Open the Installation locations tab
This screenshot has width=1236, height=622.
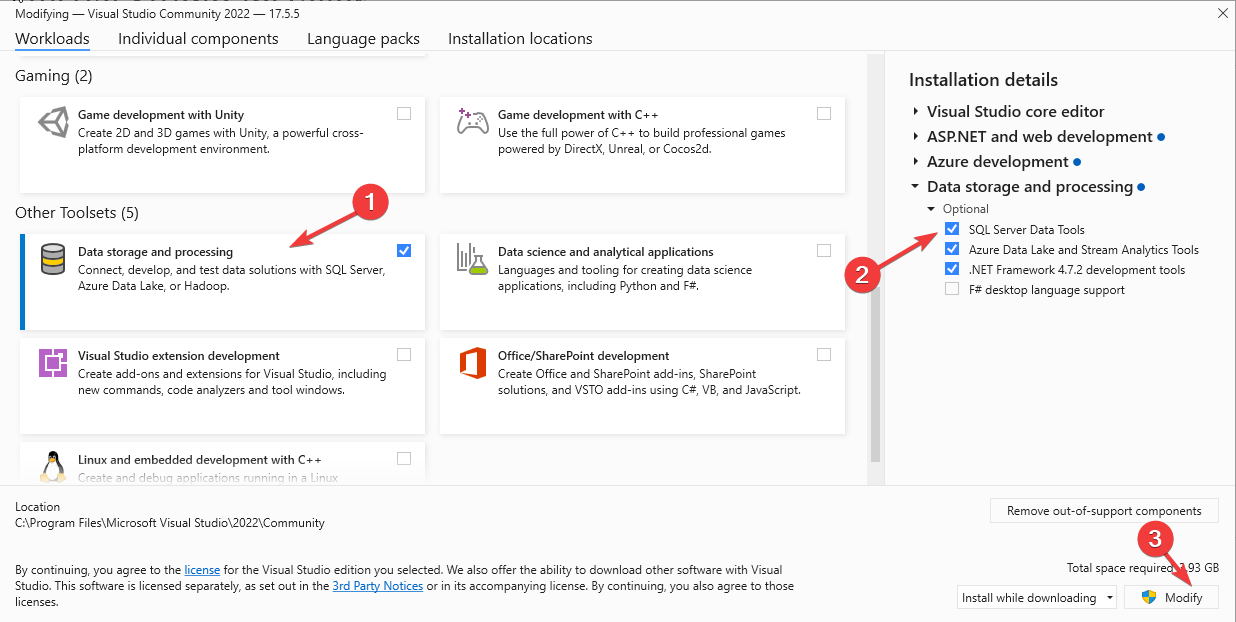pos(520,39)
